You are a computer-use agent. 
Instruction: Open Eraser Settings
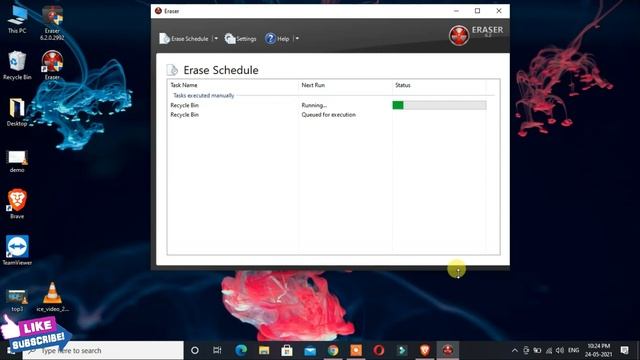[240, 39]
